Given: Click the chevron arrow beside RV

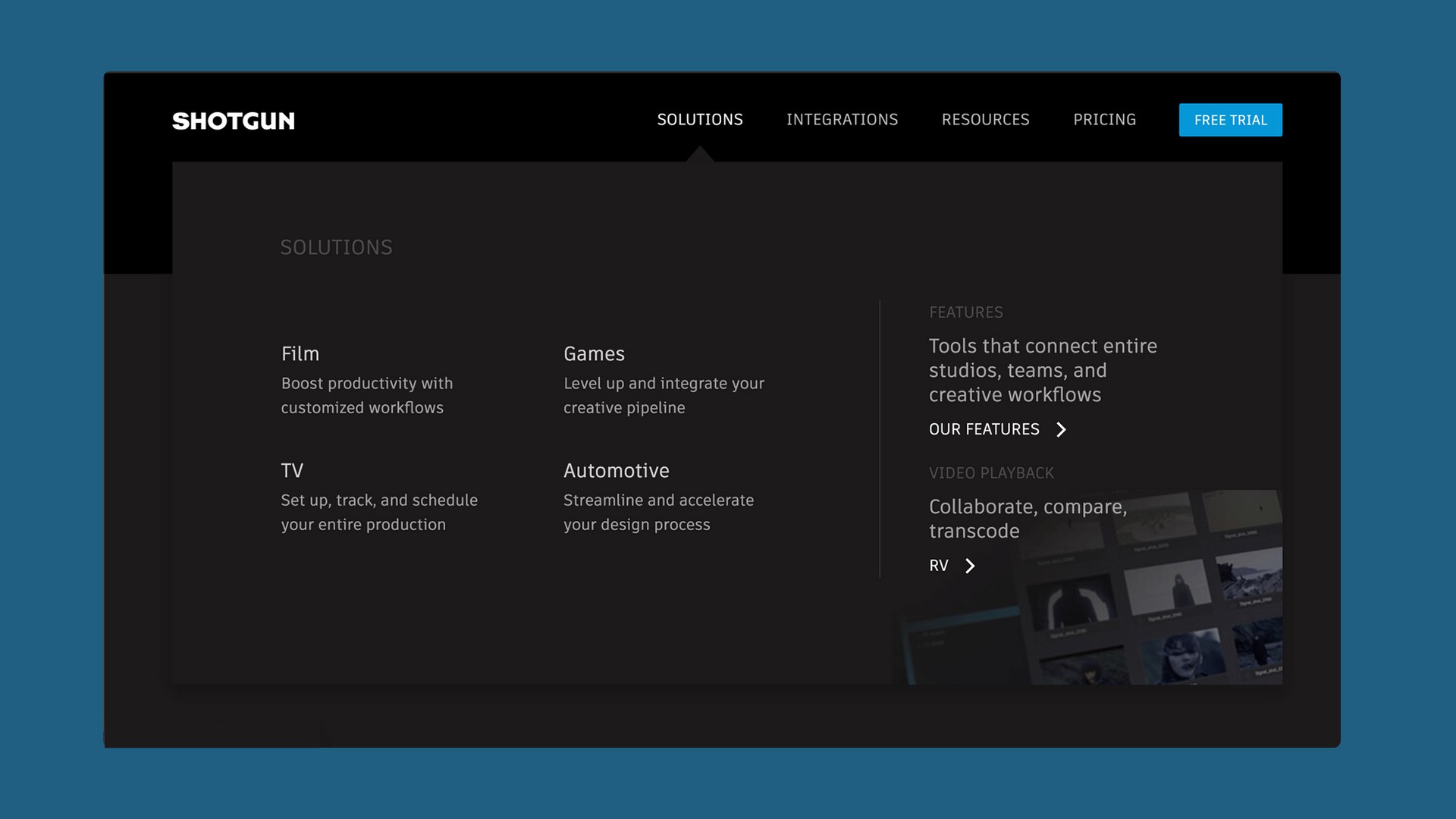Looking at the screenshot, I should click(x=970, y=566).
